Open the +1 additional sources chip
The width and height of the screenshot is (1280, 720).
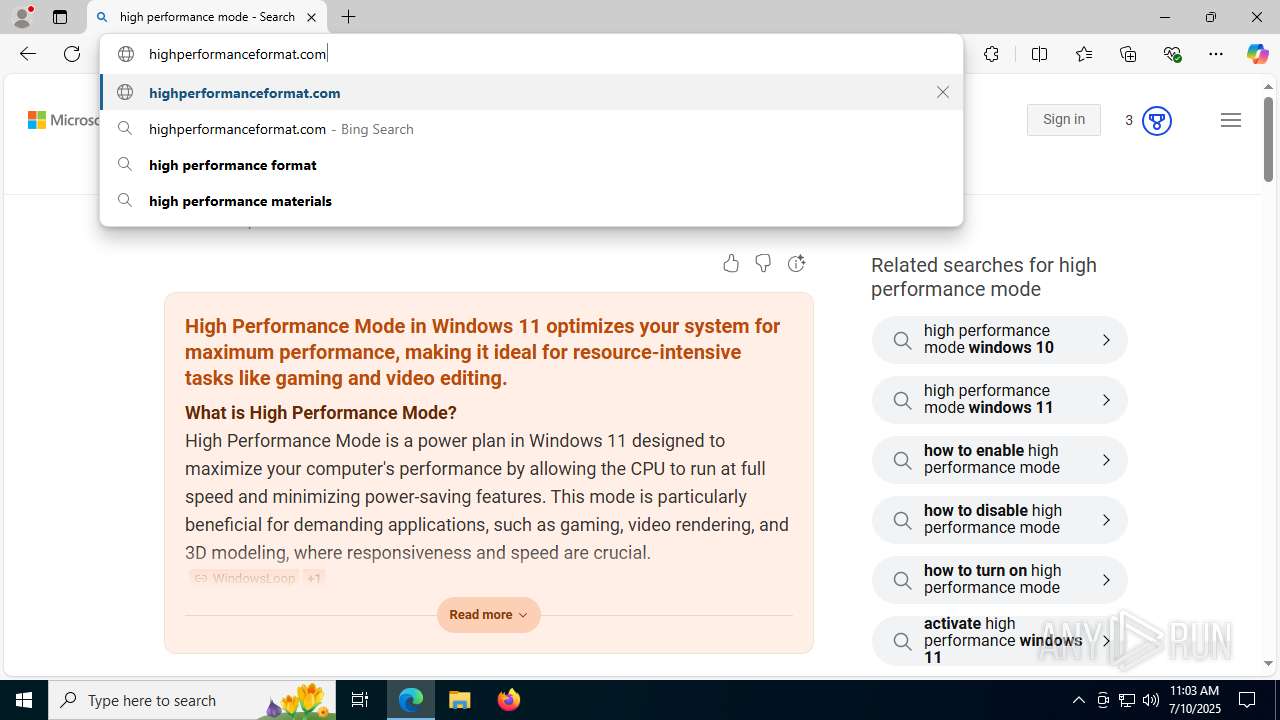tap(314, 578)
